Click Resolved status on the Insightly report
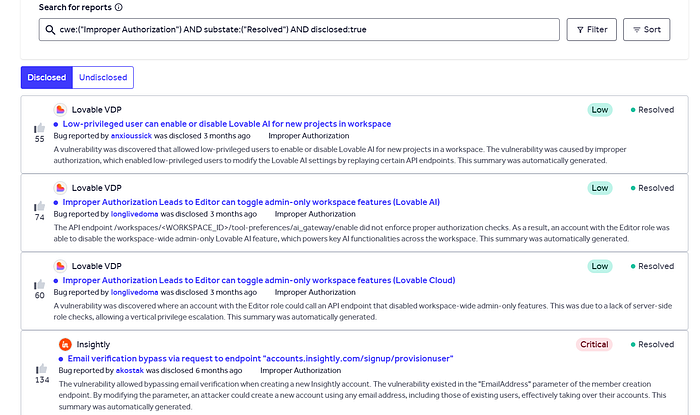The image size is (700, 415). 652,344
